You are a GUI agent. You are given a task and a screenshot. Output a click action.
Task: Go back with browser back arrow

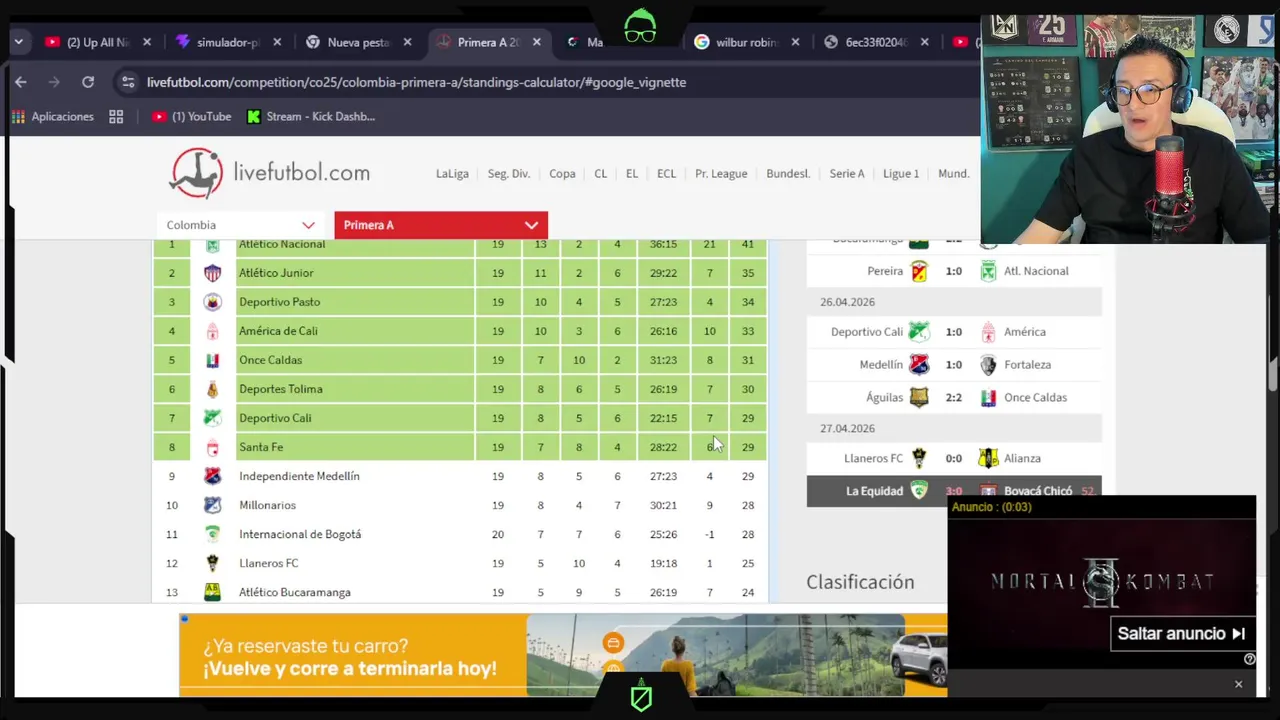point(21,82)
